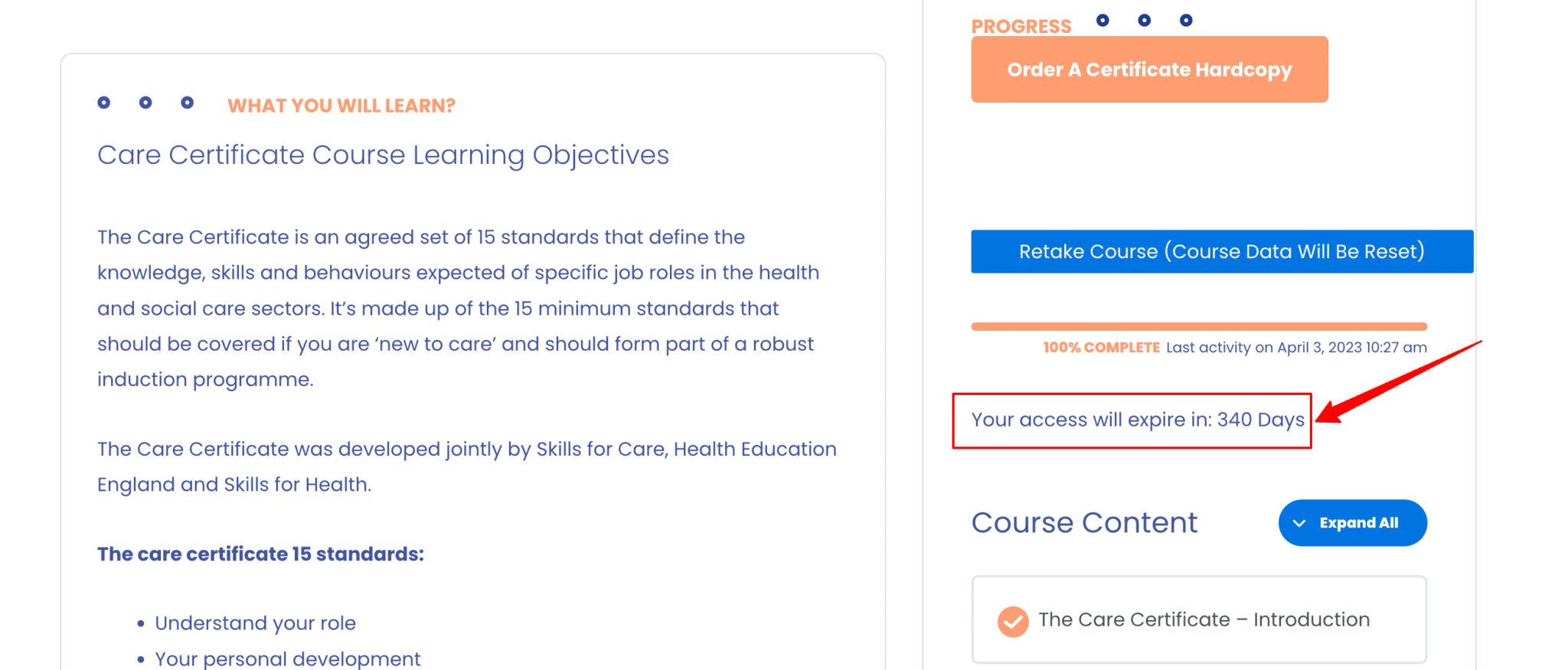
Task: Click the Order A Certificate Hardcopy button
Action: coord(1149,69)
